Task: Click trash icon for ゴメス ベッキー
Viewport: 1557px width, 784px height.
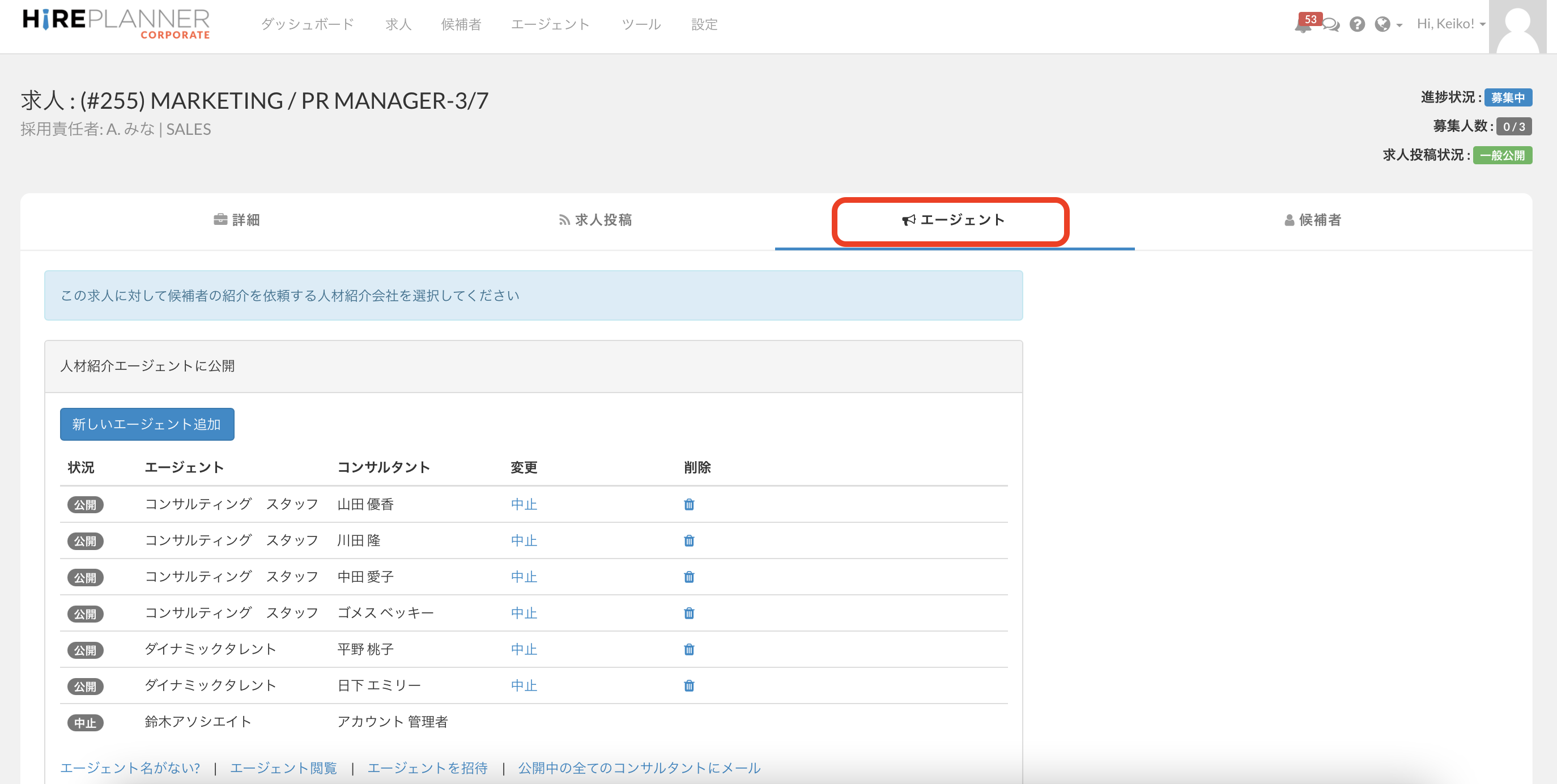Action: point(688,613)
